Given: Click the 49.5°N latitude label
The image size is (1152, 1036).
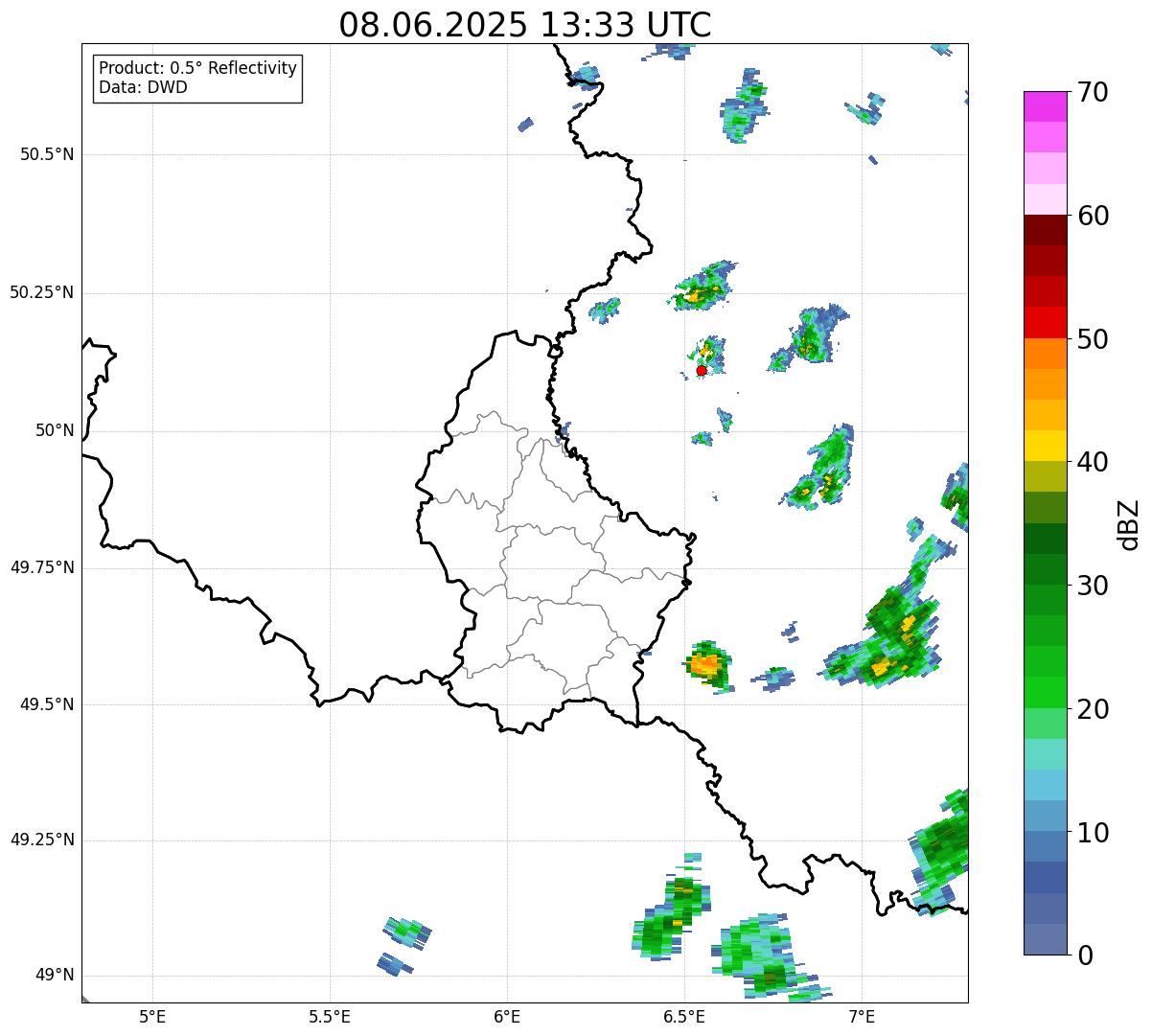Looking at the screenshot, I should (x=47, y=704).
